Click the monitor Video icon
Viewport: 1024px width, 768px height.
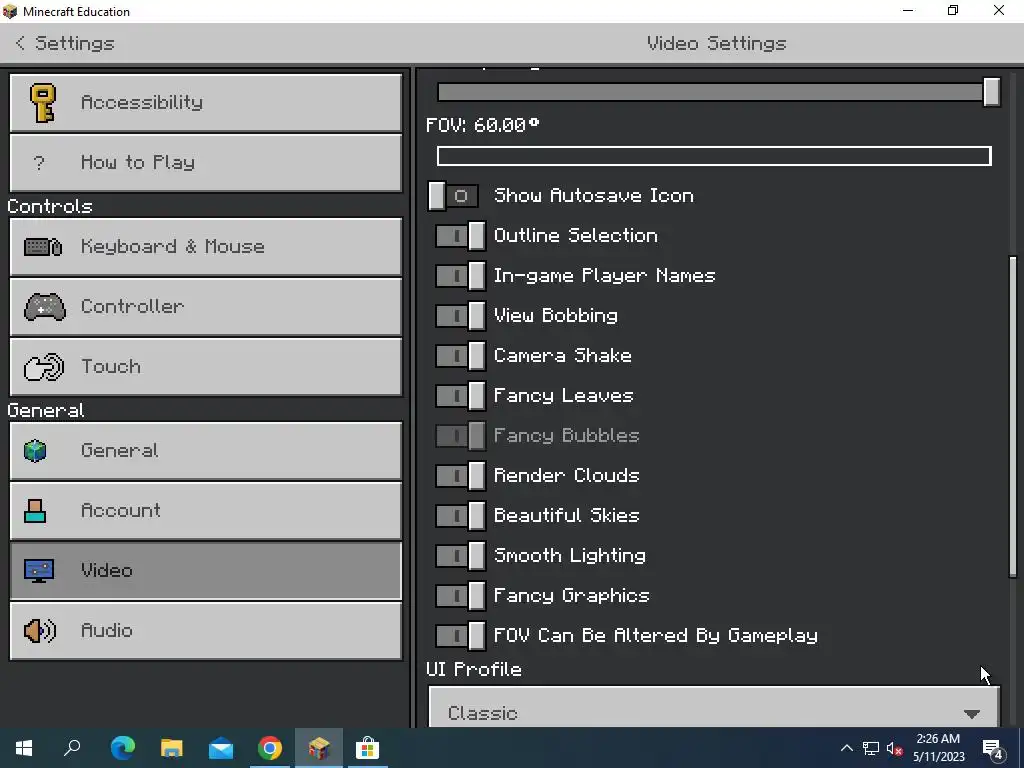tap(39, 571)
